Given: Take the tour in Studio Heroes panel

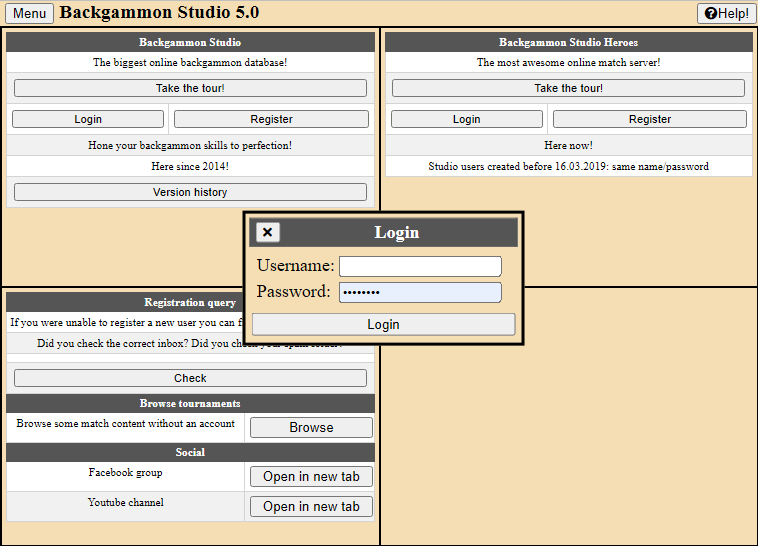Looking at the screenshot, I should pyautogui.click(x=568, y=88).
